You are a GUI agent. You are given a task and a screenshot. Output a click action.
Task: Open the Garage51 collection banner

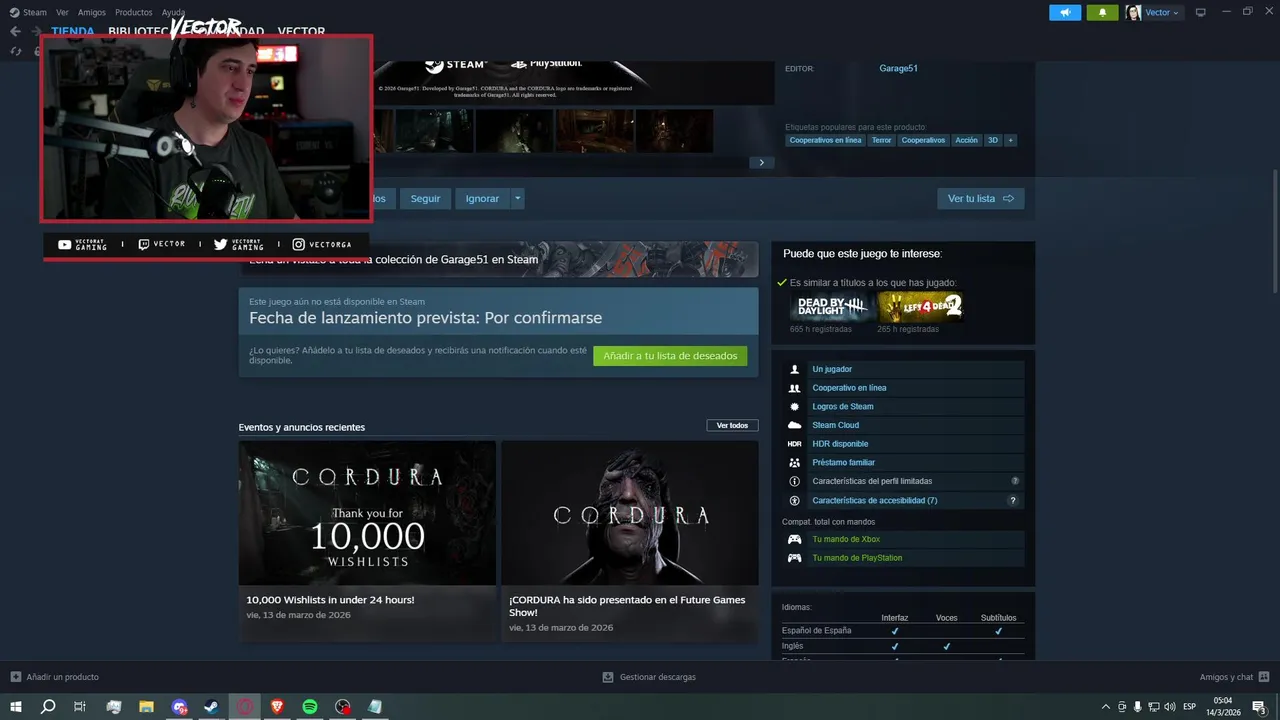pos(498,259)
